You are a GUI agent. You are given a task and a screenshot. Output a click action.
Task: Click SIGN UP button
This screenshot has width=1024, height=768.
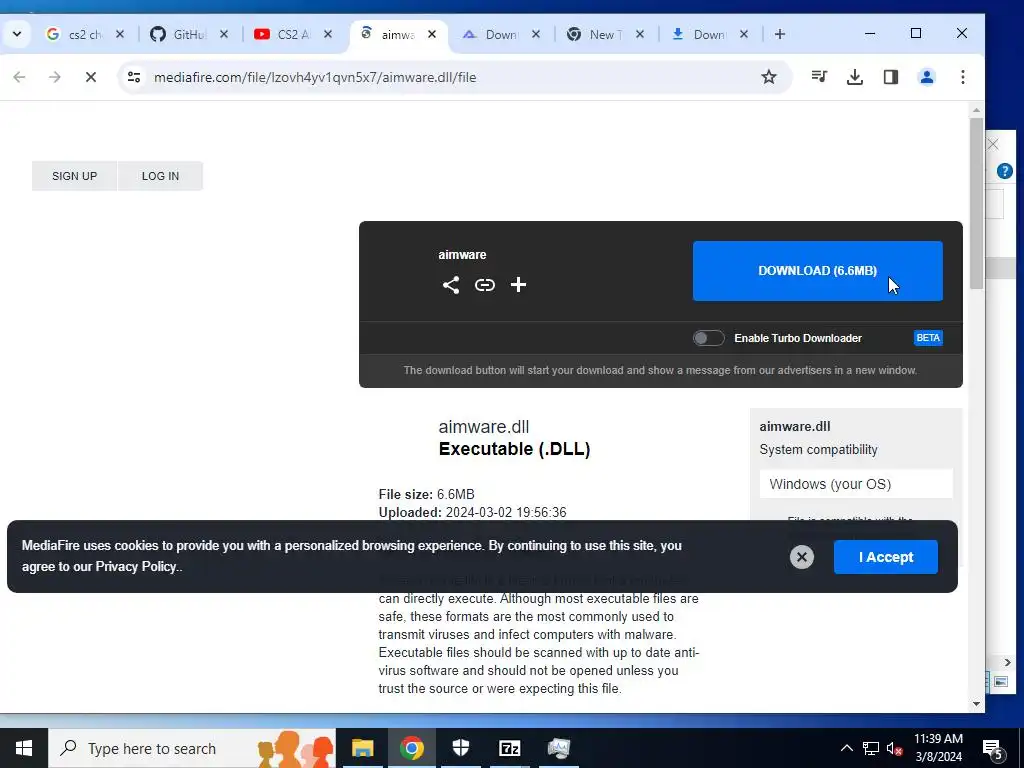pyautogui.click(x=74, y=176)
